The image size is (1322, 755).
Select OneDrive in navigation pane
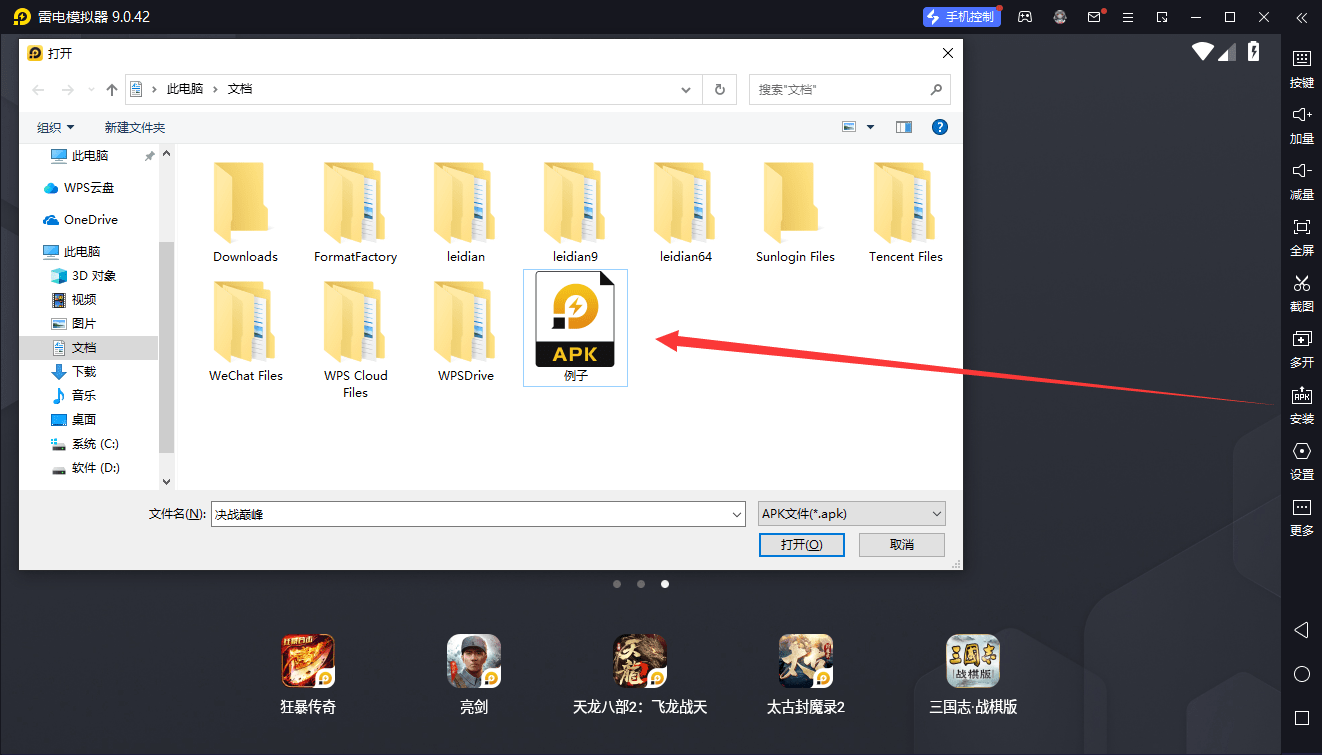[x=80, y=219]
